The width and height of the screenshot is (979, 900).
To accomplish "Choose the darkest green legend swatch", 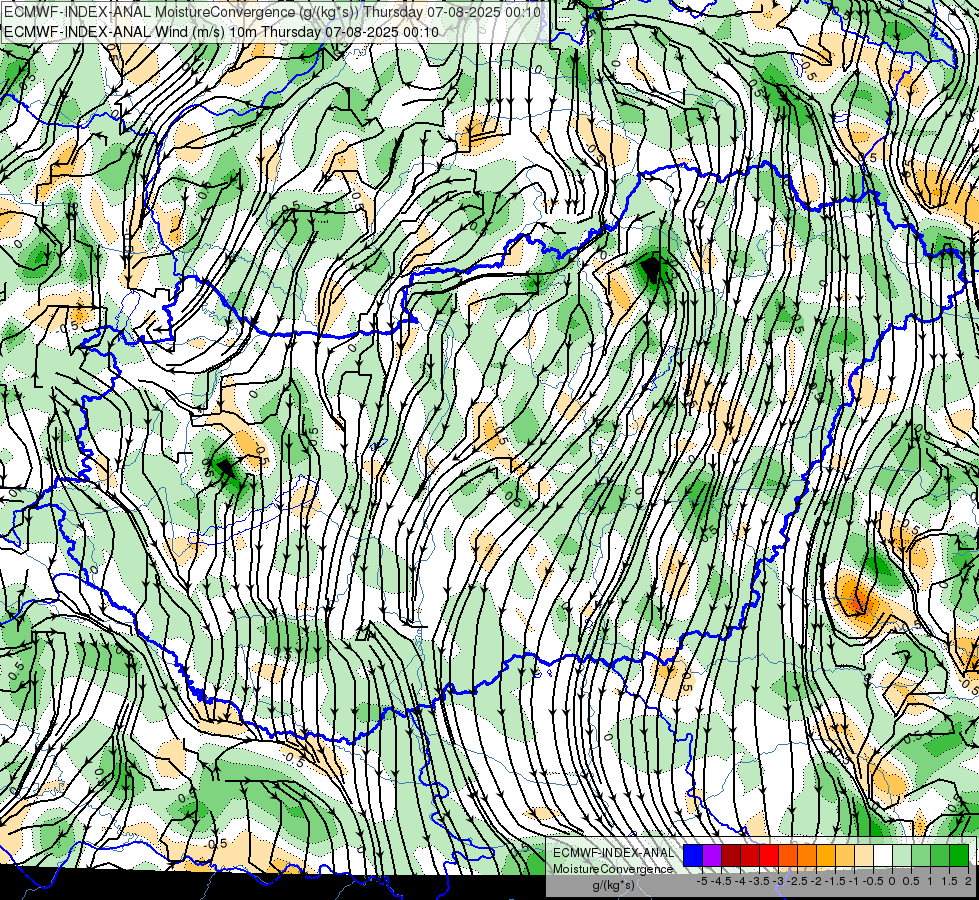I will coord(959,855).
